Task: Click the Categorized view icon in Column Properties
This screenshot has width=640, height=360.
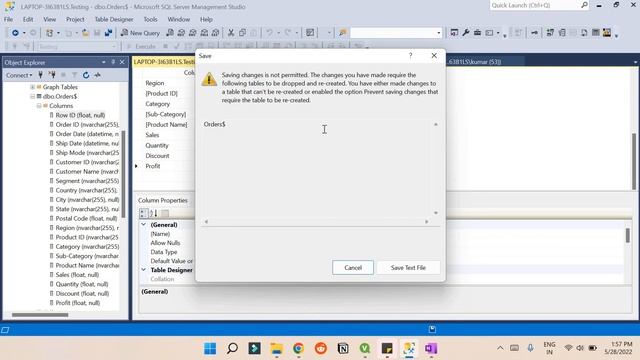Action: pyautogui.click(x=144, y=213)
